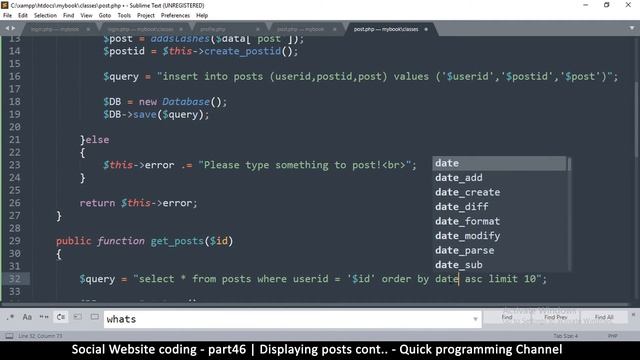Click line number 29 in gutter

[x=15, y=241]
